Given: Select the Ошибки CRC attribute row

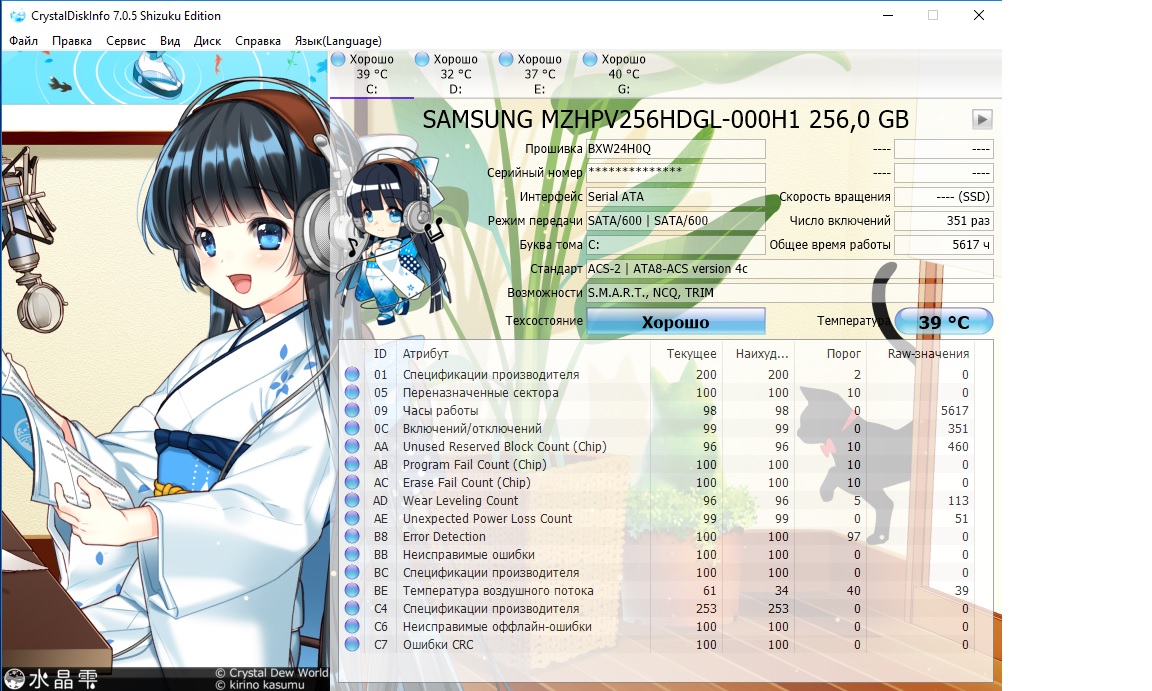Looking at the screenshot, I should point(658,645).
